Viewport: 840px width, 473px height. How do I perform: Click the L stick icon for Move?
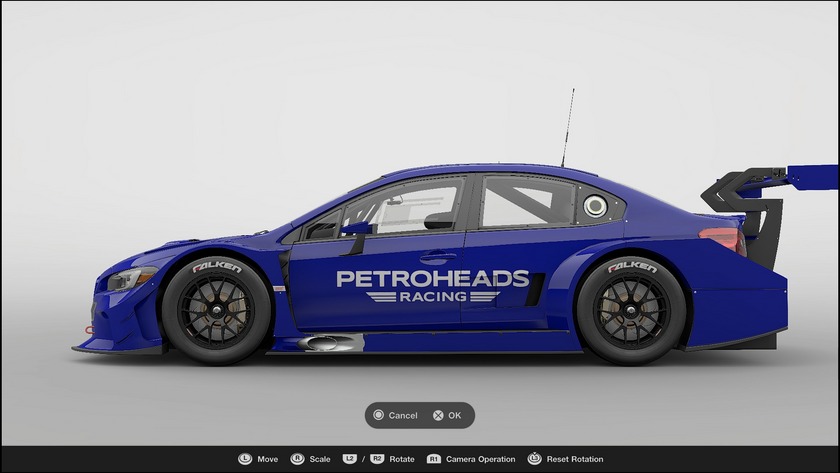245,459
